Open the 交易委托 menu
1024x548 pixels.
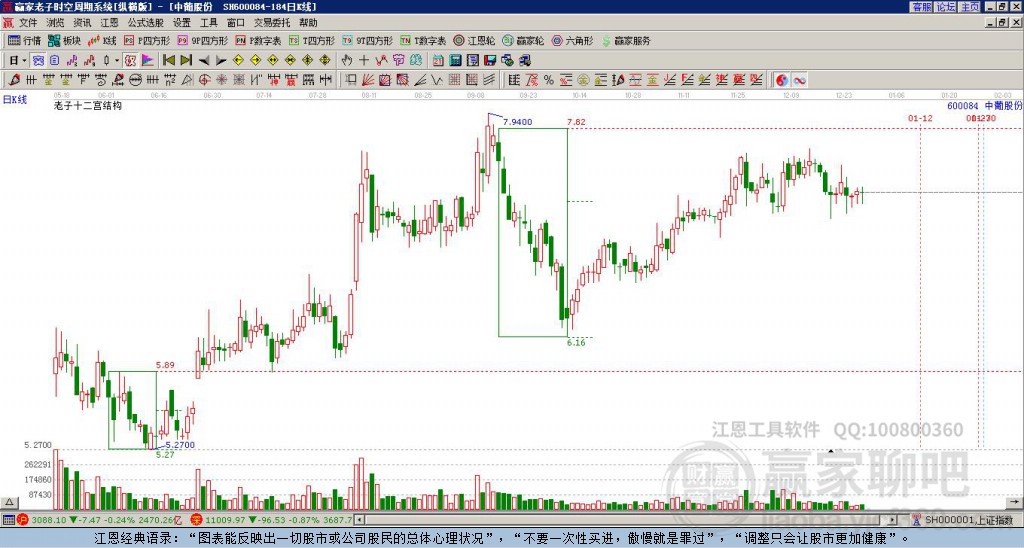coord(272,23)
